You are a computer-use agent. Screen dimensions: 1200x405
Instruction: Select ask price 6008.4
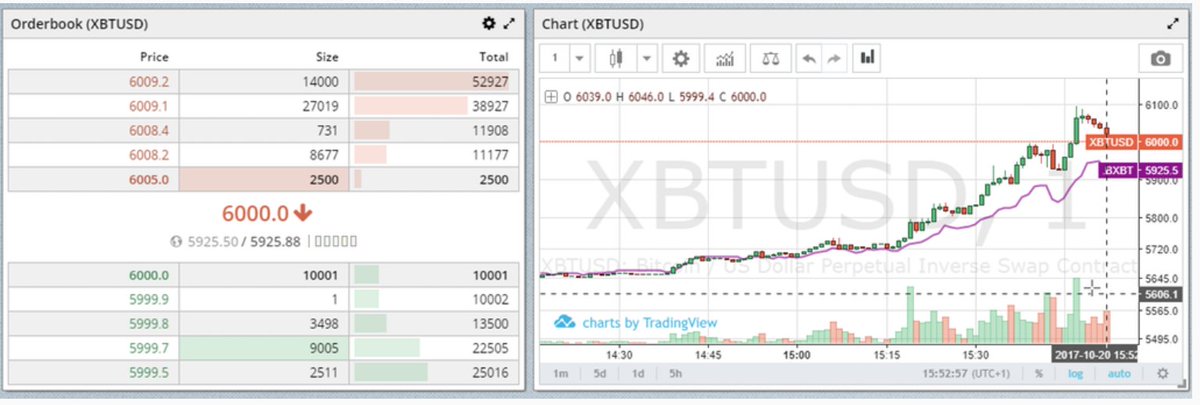click(x=148, y=131)
